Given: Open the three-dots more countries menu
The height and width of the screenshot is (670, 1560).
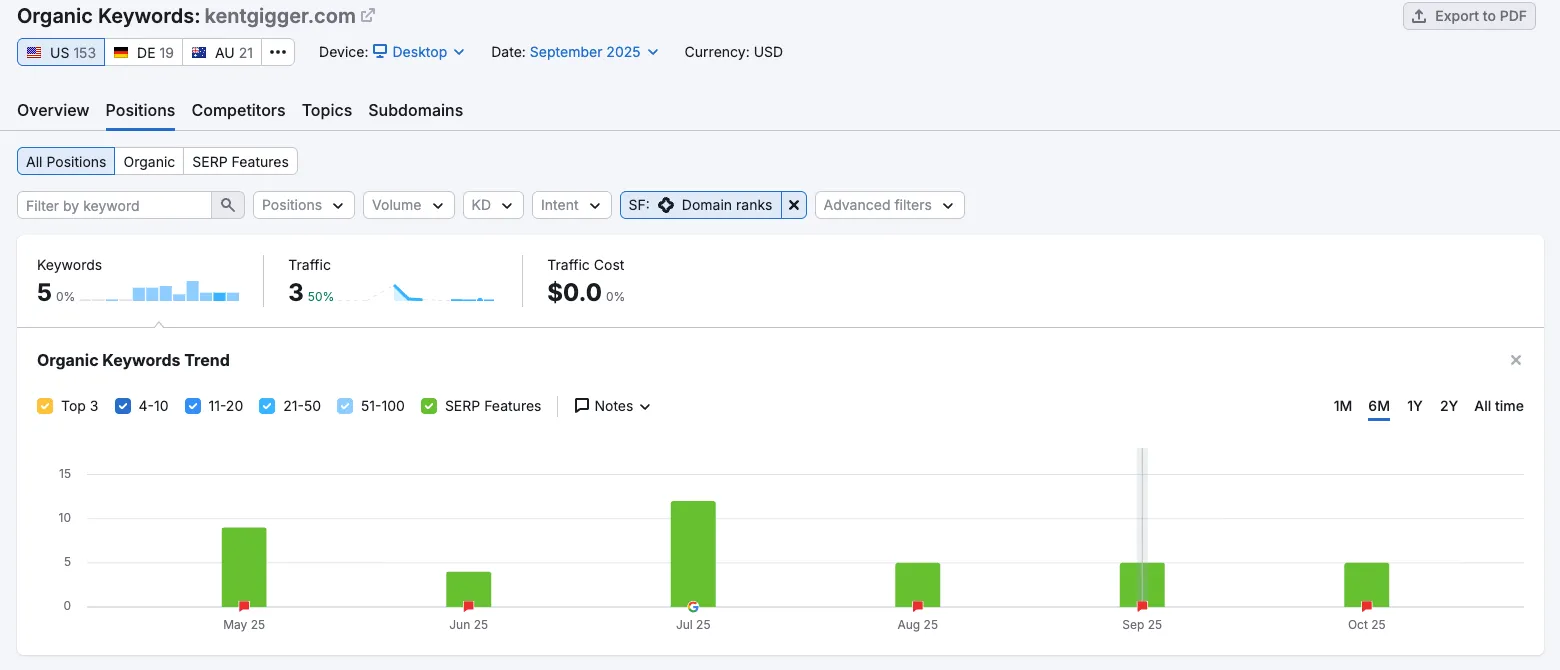Looking at the screenshot, I should [278, 52].
